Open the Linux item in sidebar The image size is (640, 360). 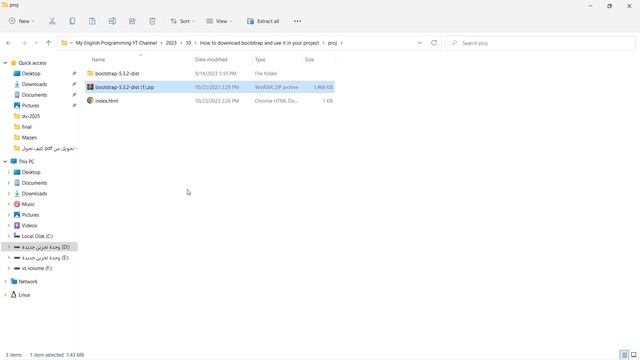24,295
